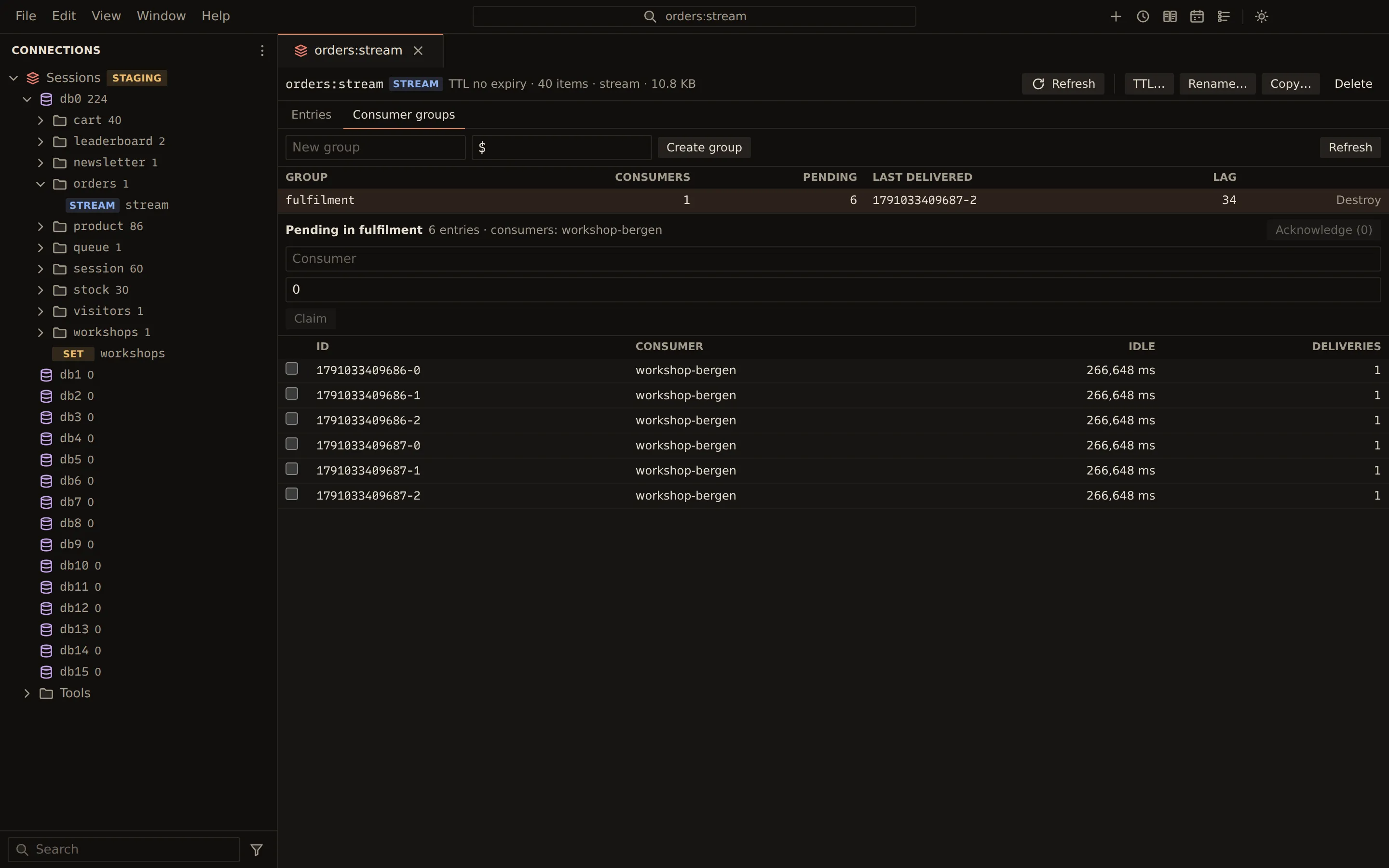Close the orders:stream tab
The width and height of the screenshot is (1389, 868).
(419, 51)
